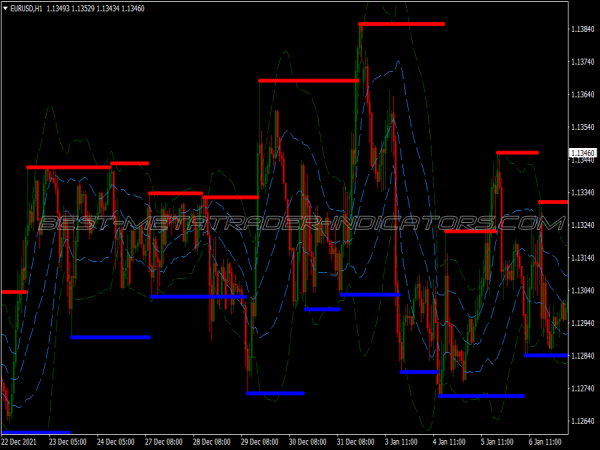Click the 4 Jan 11:00 time label

(x=449, y=442)
